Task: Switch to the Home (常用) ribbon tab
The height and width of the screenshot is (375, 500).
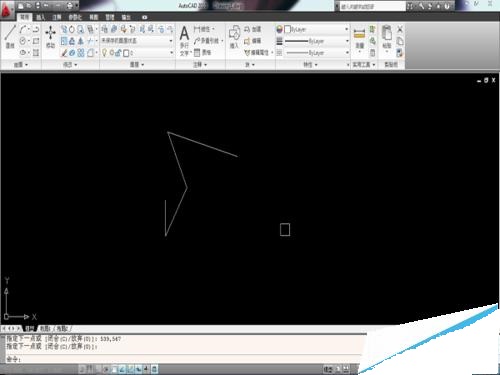Action: coord(24,17)
